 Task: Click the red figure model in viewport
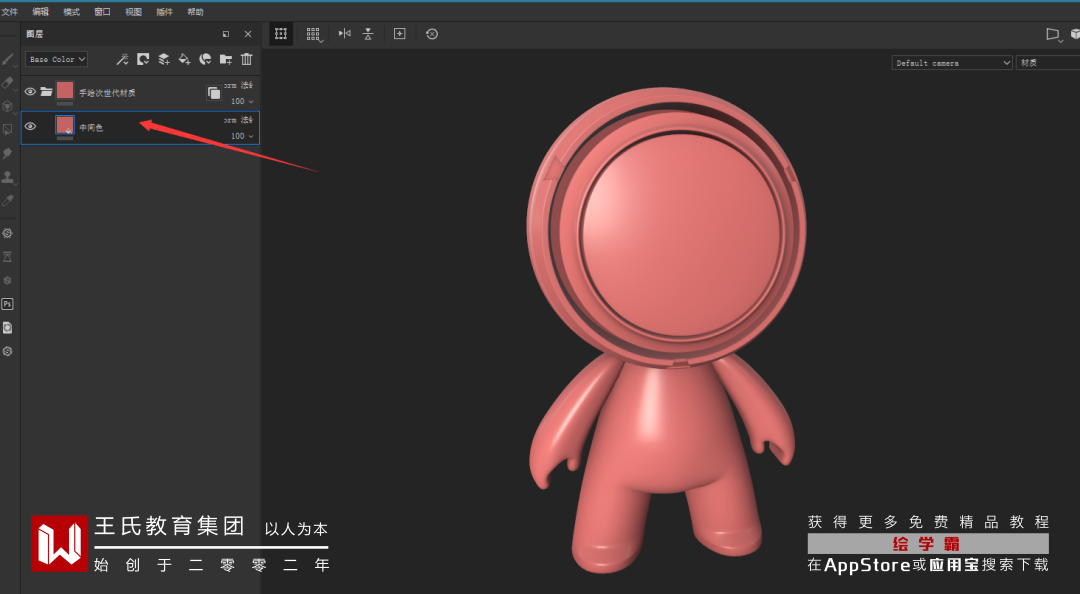(x=665, y=331)
